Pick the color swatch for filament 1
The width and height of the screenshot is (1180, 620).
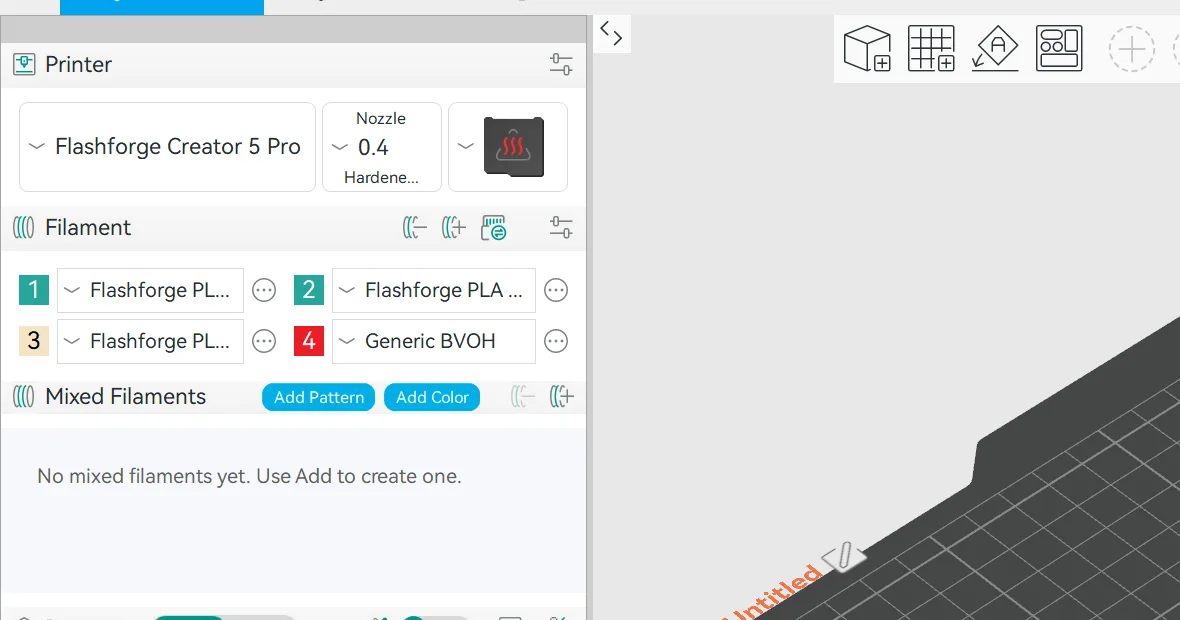[34, 290]
